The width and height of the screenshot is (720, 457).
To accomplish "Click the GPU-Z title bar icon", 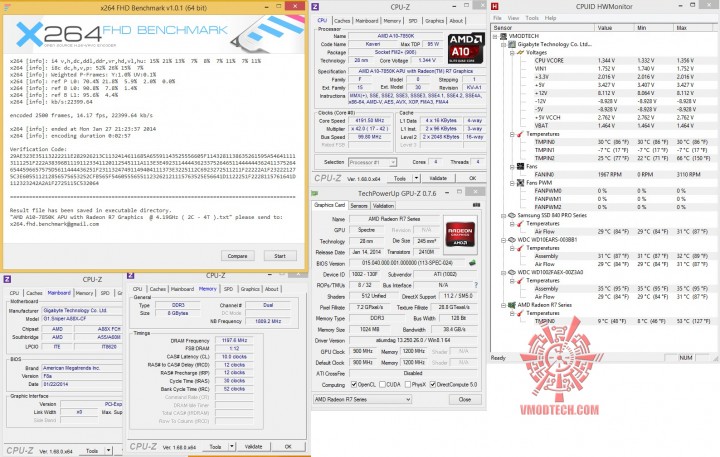I will point(315,193).
